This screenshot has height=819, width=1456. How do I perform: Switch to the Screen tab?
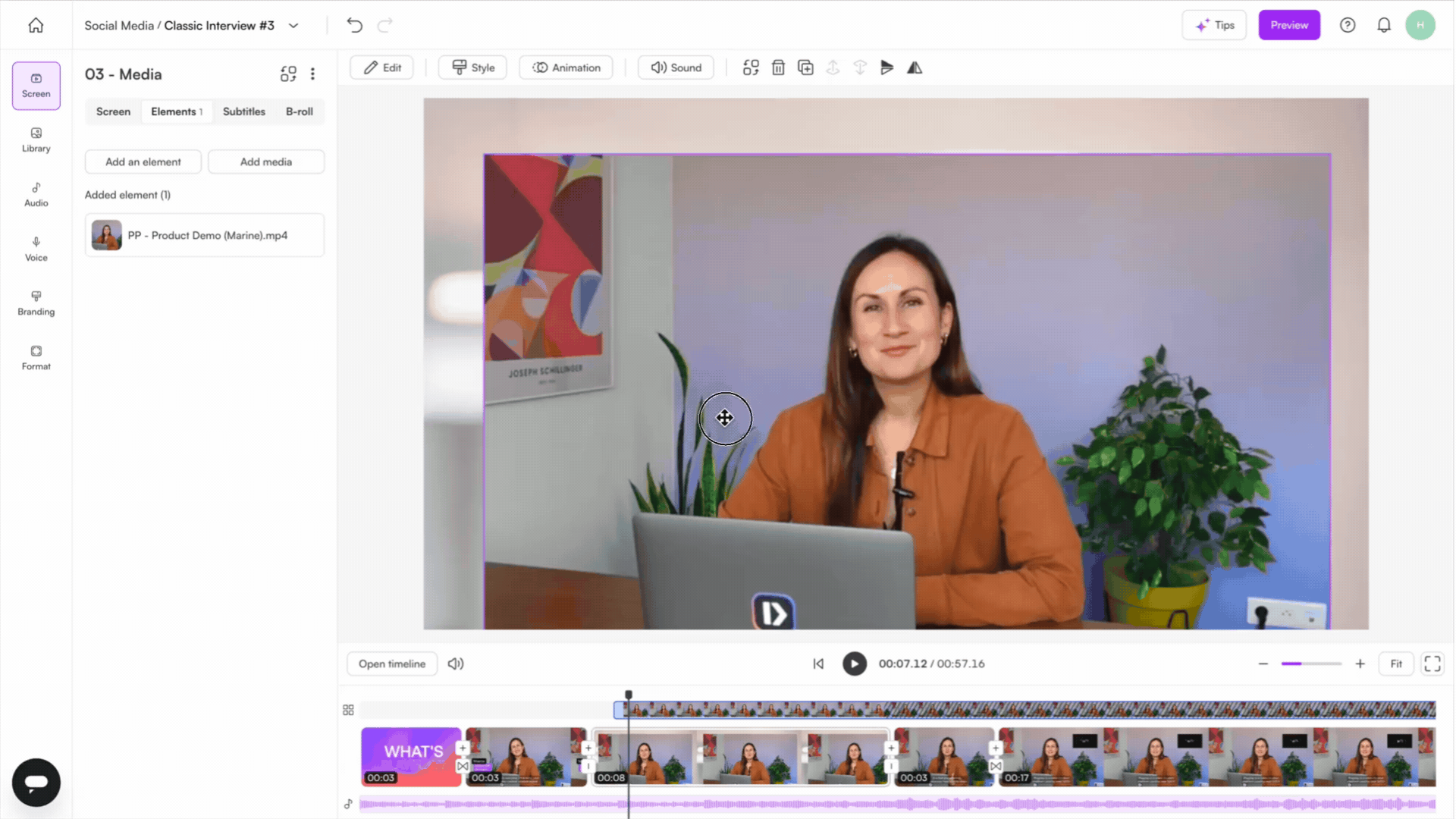coord(113,111)
